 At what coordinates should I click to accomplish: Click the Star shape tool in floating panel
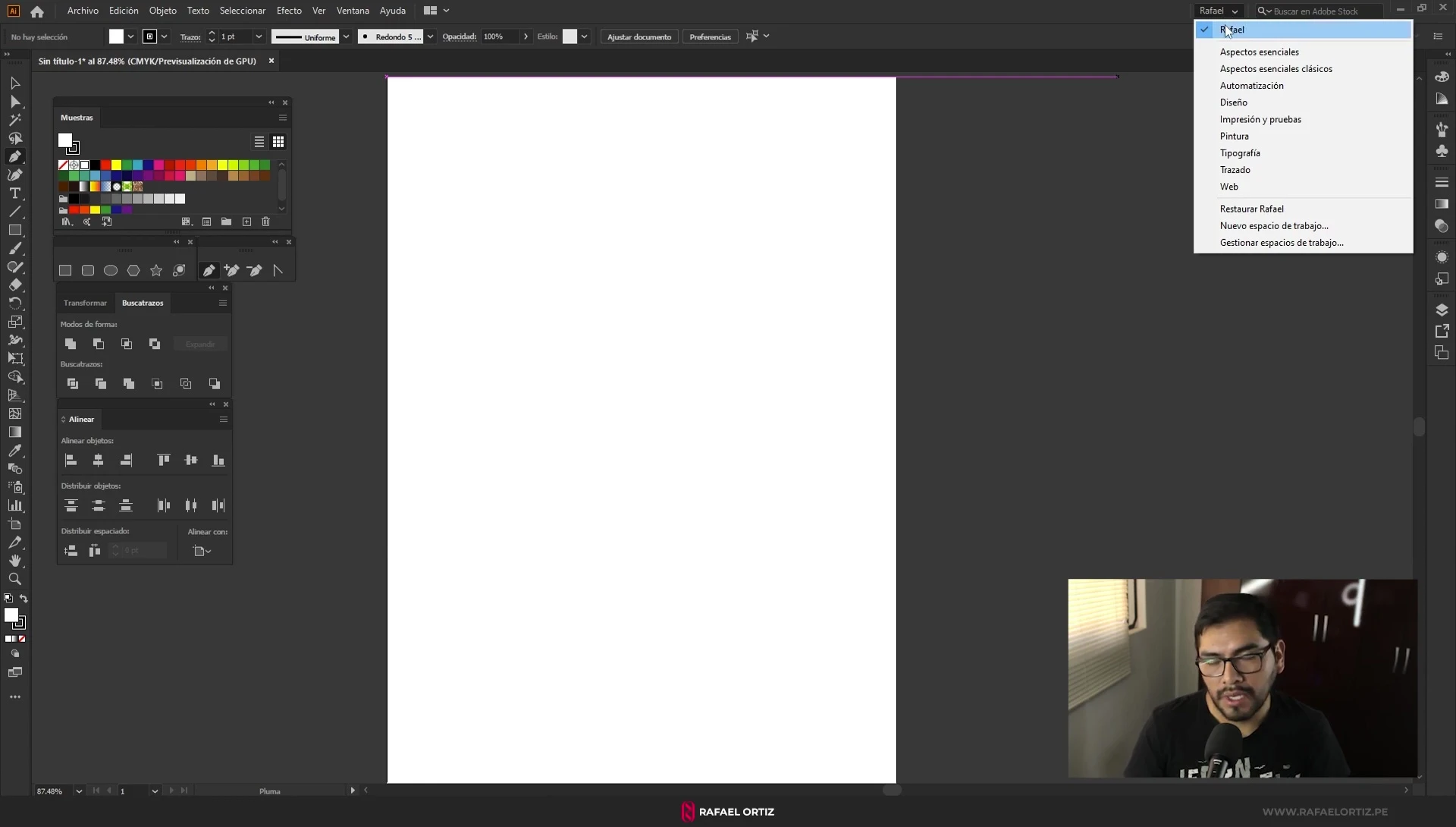tap(156, 270)
